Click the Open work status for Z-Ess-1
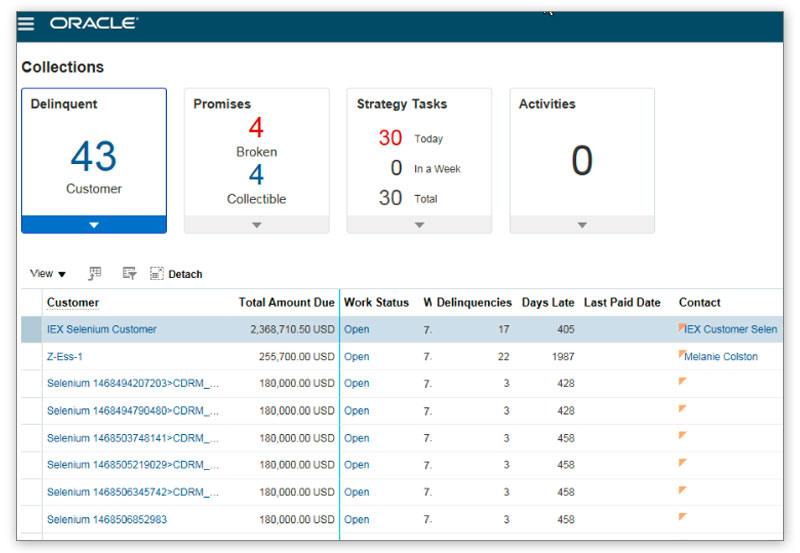800x553 pixels. [x=357, y=356]
